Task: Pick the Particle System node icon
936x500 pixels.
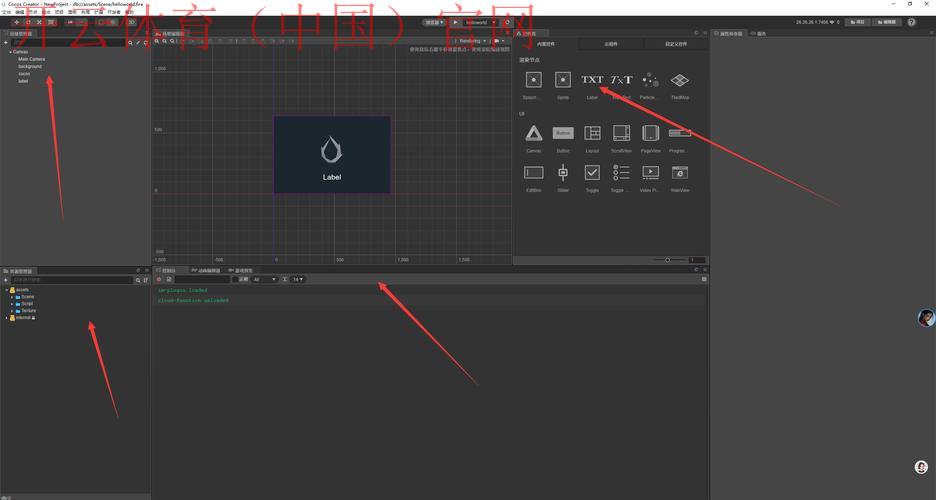Action: [x=650, y=80]
